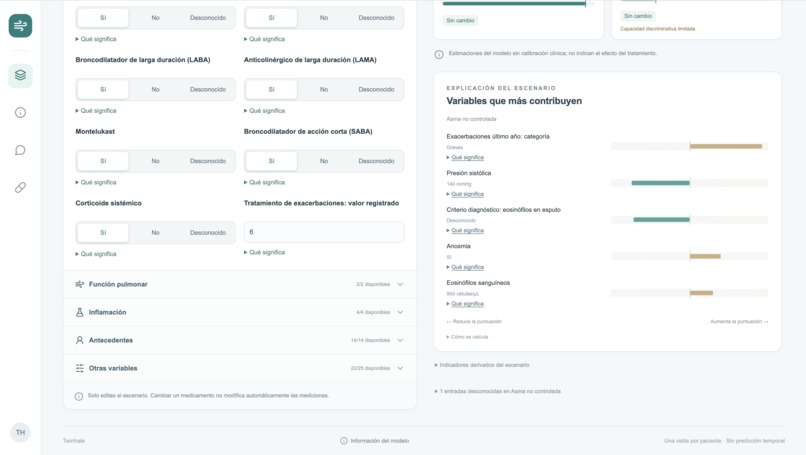This screenshot has width=806, height=455.
Task: Mark Corticoide sistémico as Desconocido
Action: (x=208, y=232)
